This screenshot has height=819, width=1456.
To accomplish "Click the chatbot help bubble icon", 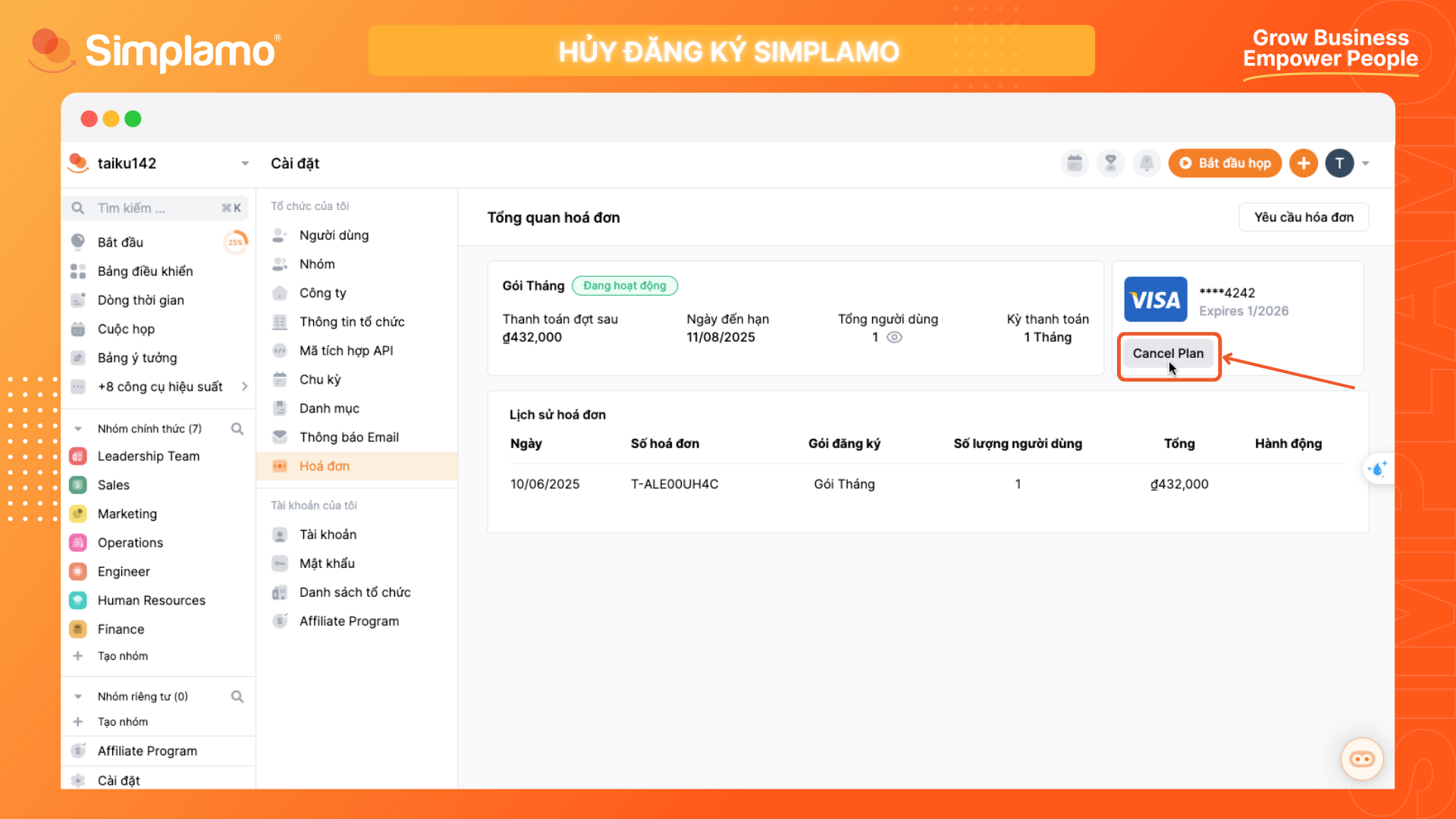I will (x=1362, y=758).
